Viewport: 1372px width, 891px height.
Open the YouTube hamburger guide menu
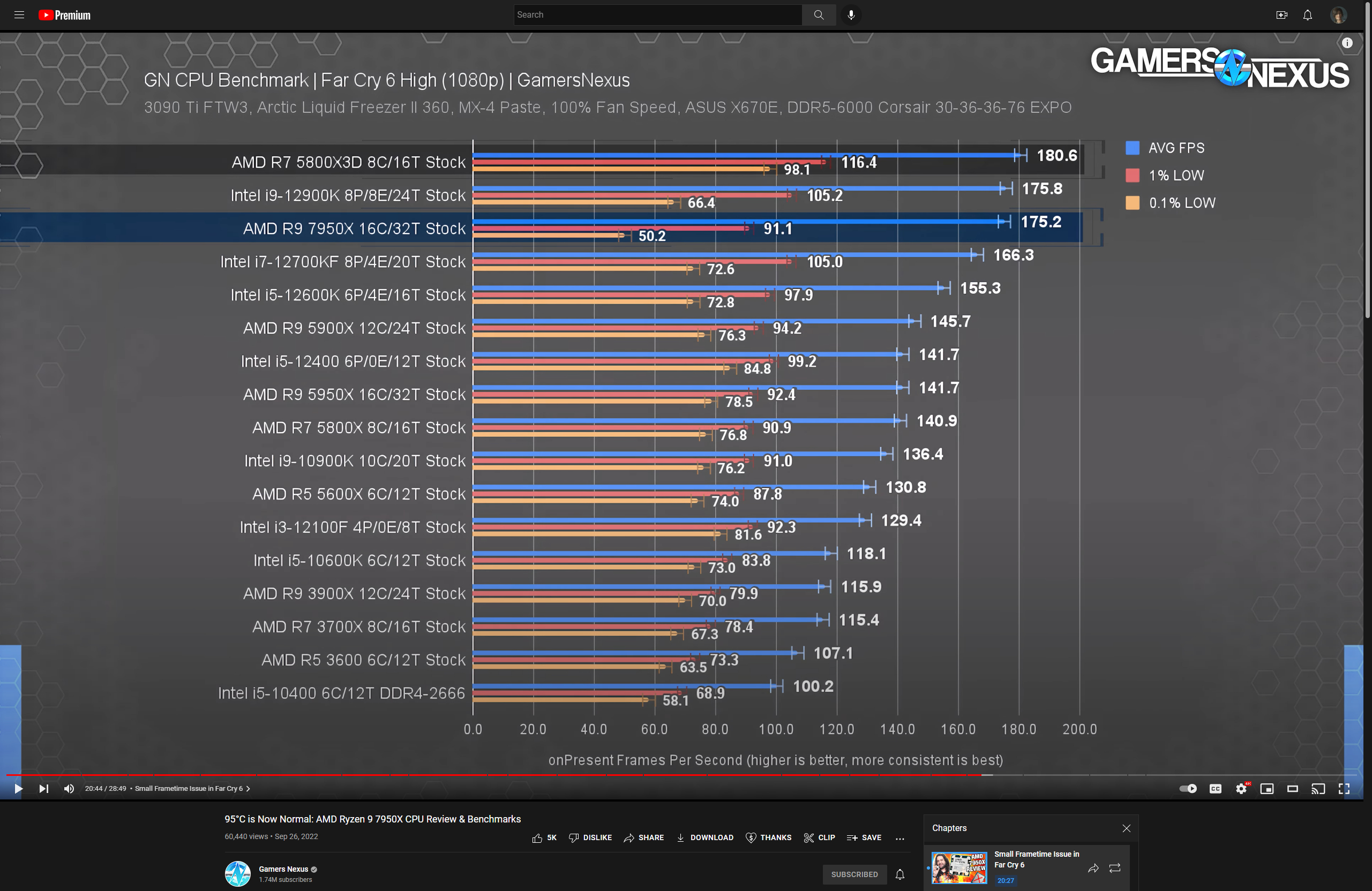click(x=19, y=15)
